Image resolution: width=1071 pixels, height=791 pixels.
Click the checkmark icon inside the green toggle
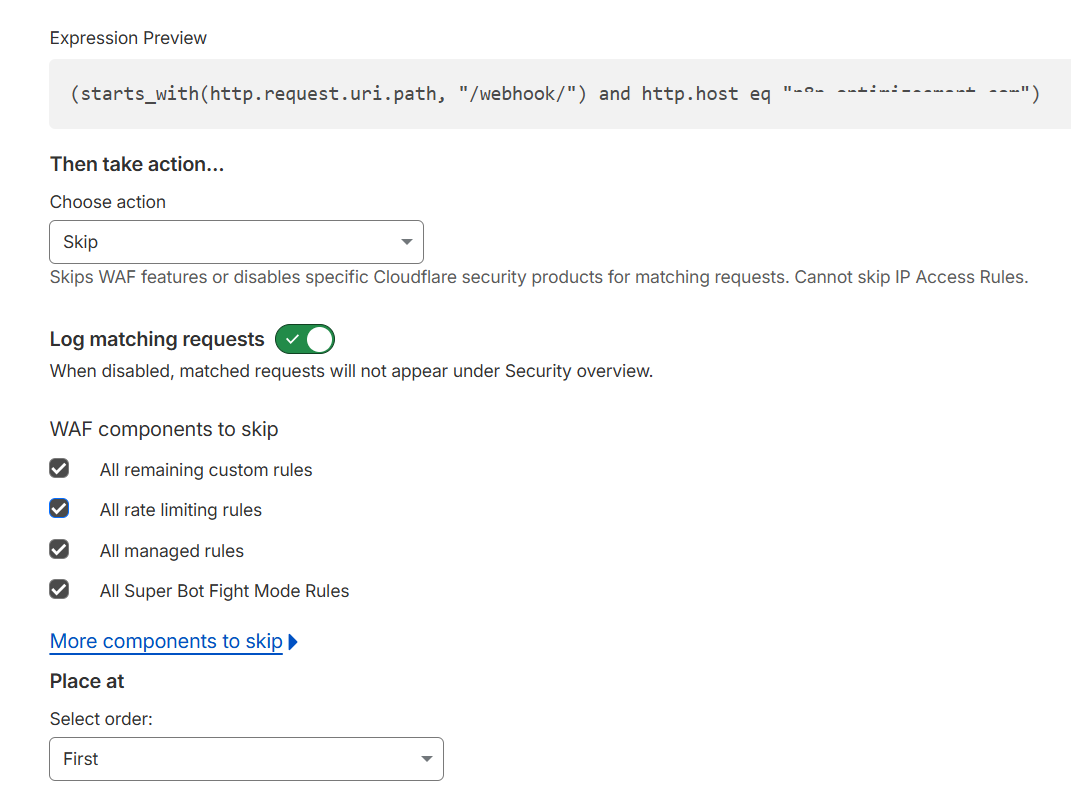tap(292, 339)
